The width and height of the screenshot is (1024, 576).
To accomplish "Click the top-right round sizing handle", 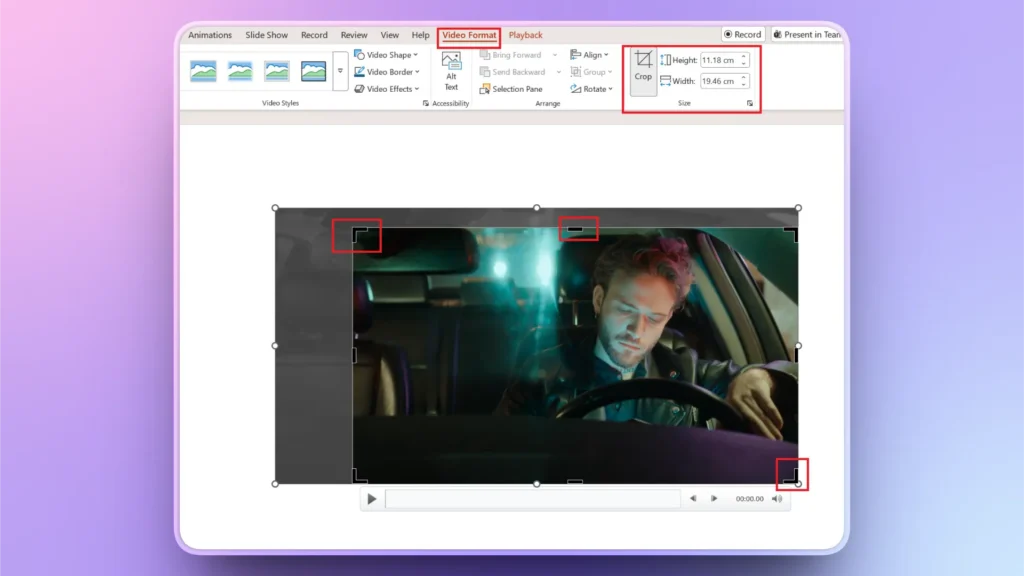I will [x=798, y=208].
